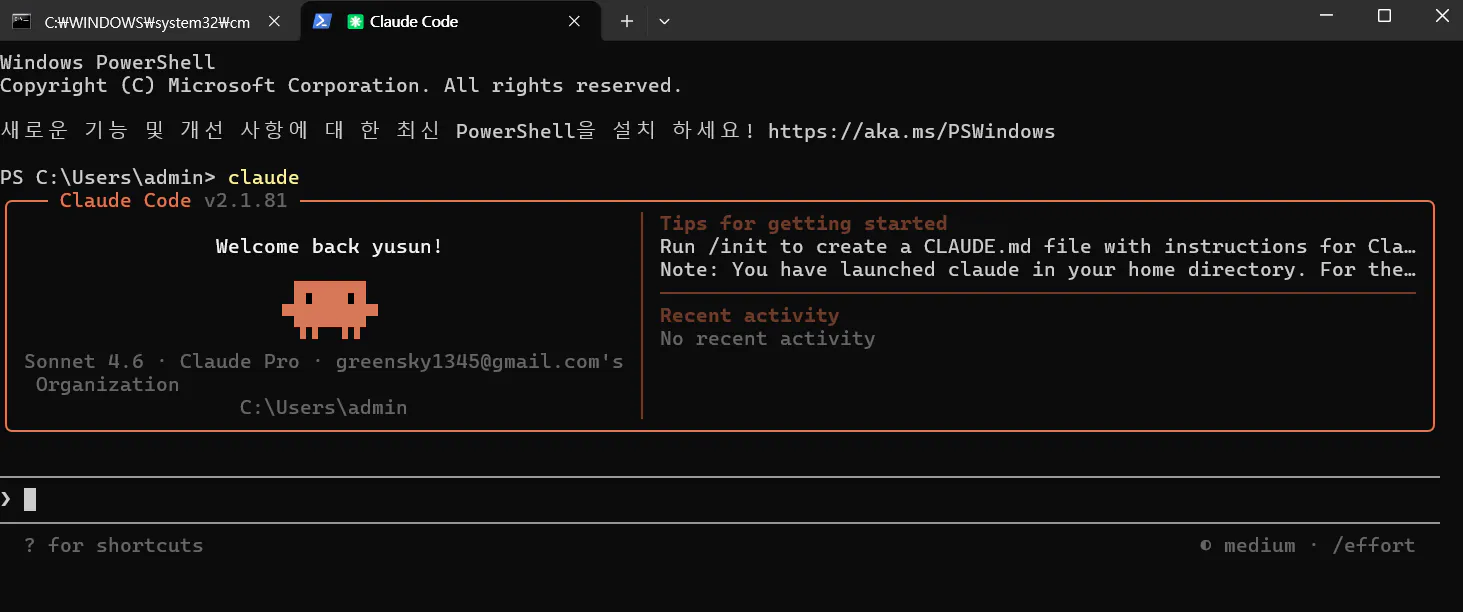Click the Claude Code v2.1.81 version label
This screenshot has height=612, width=1463.
(x=172, y=200)
